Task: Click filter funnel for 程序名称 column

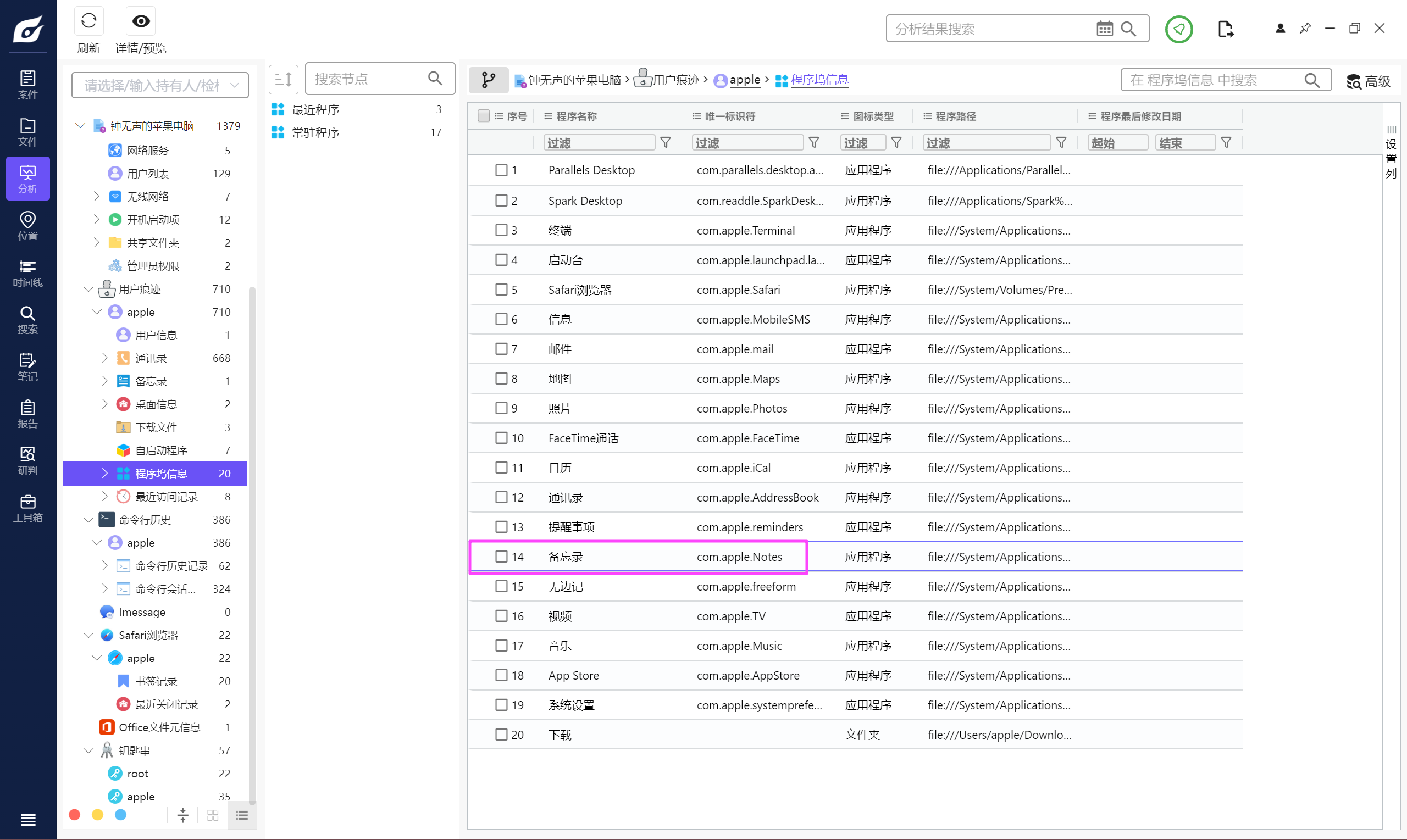Action: point(666,143)
